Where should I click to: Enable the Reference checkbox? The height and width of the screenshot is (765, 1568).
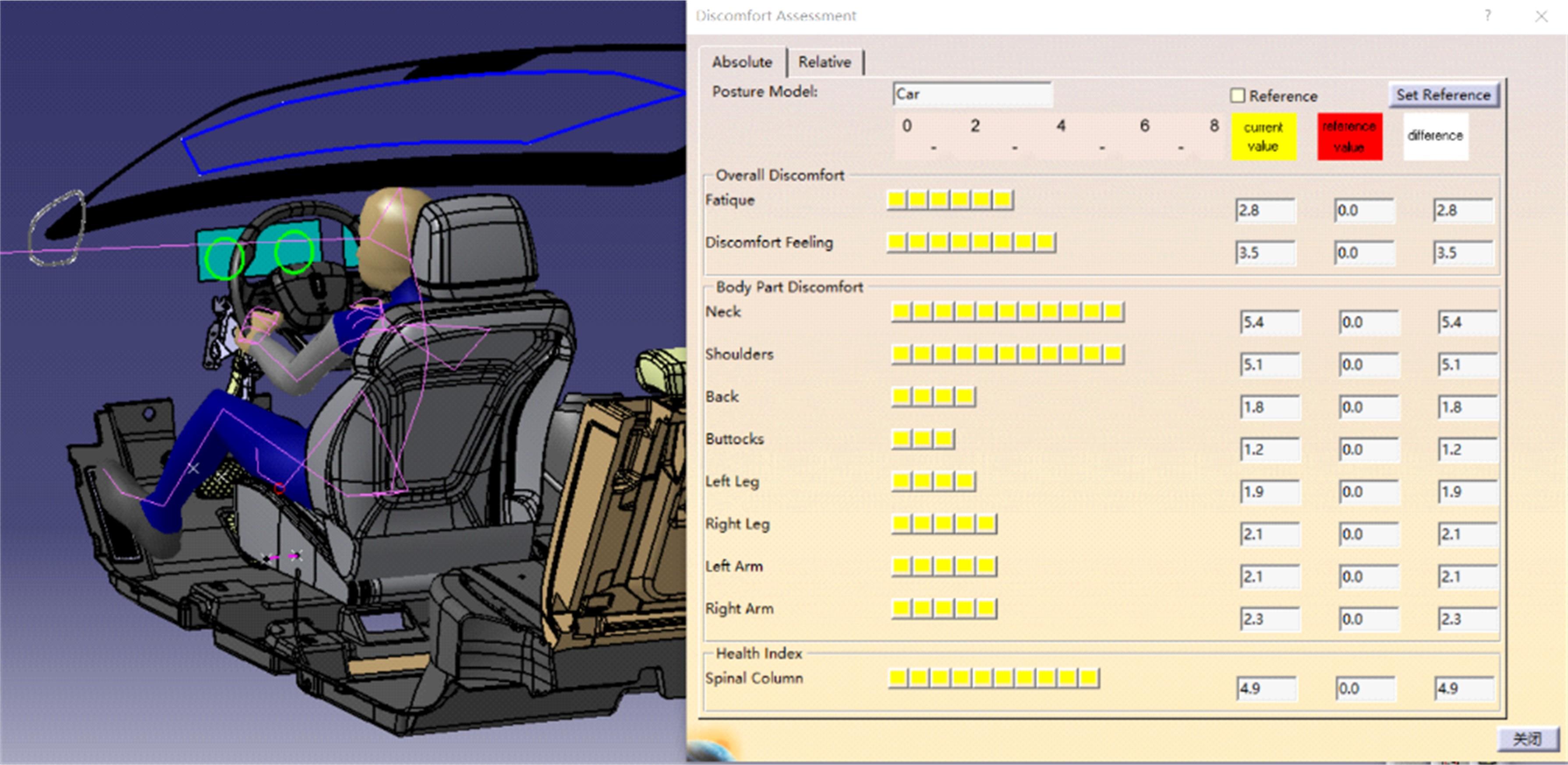(1238, 95)
